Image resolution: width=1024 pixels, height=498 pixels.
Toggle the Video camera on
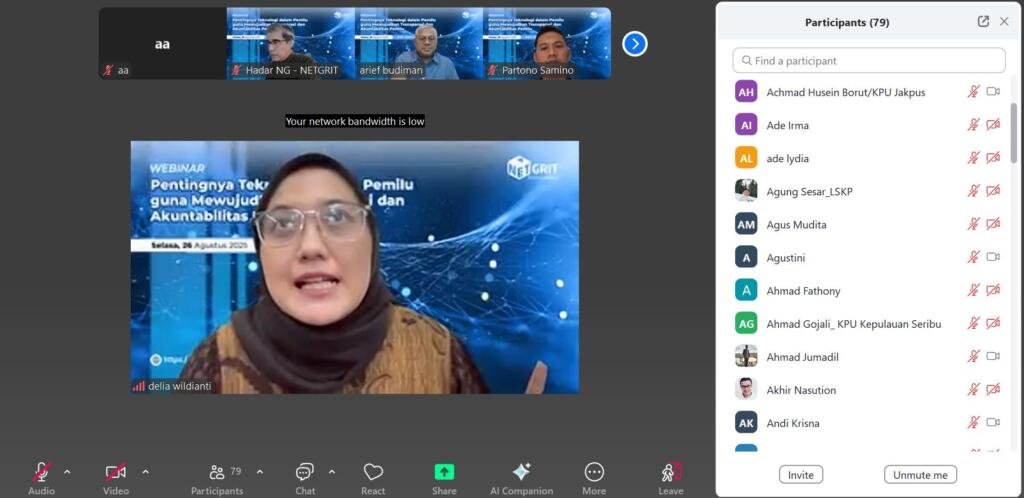point(116,473)
